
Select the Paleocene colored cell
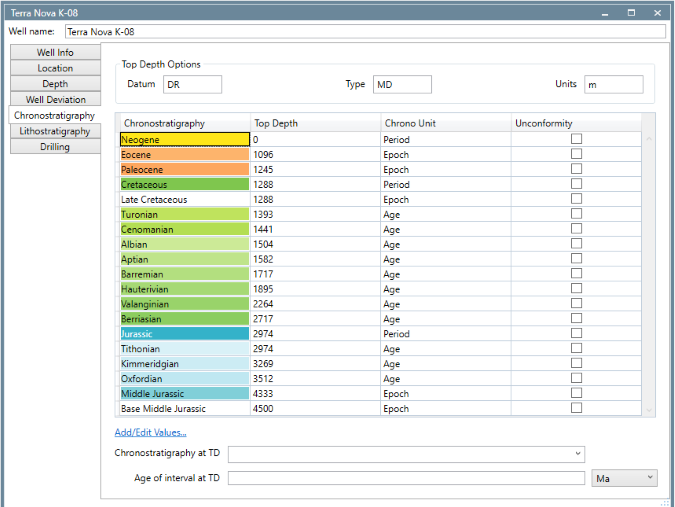click(185, 170)
